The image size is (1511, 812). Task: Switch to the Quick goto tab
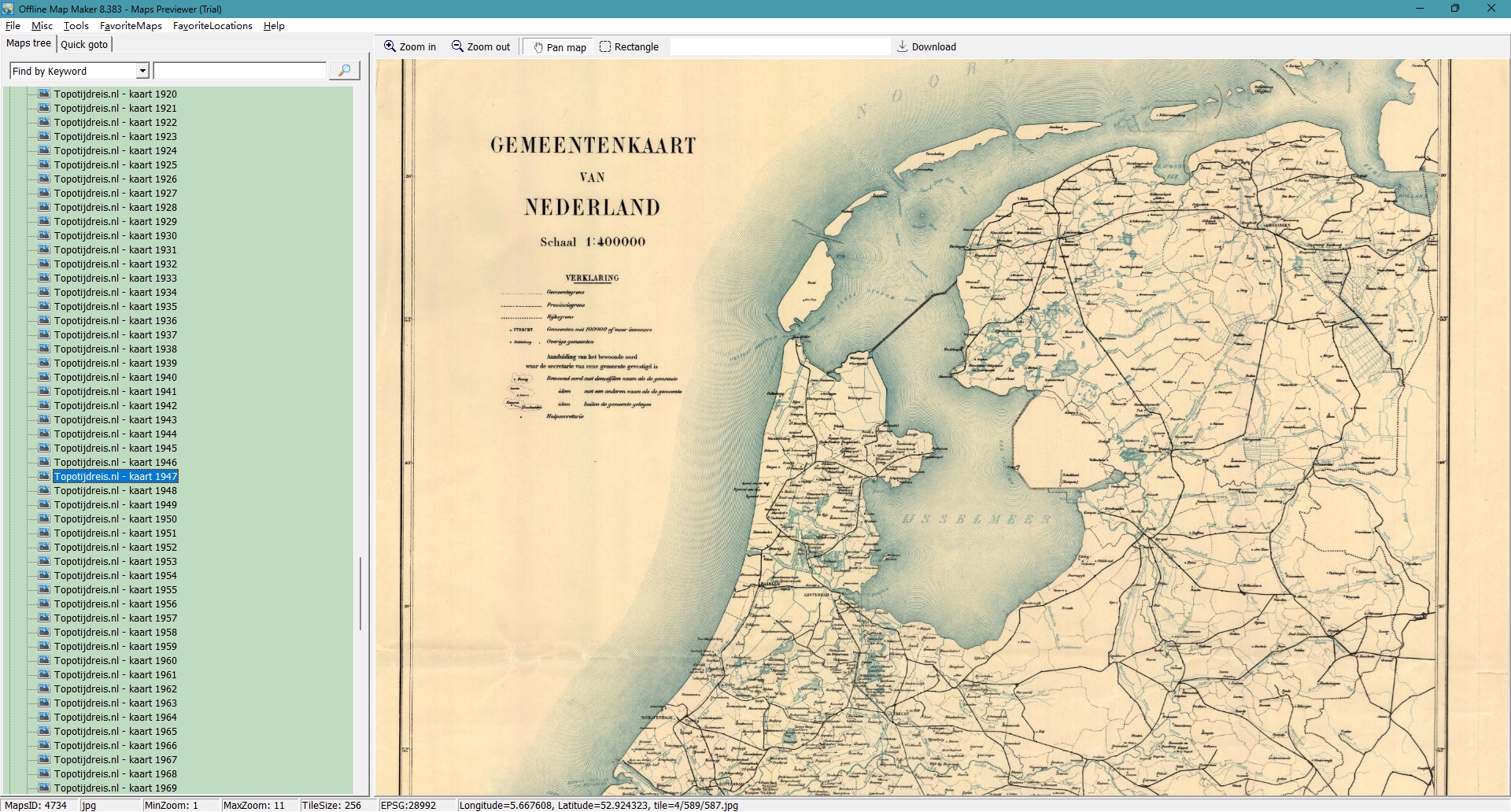pos(84,44)
